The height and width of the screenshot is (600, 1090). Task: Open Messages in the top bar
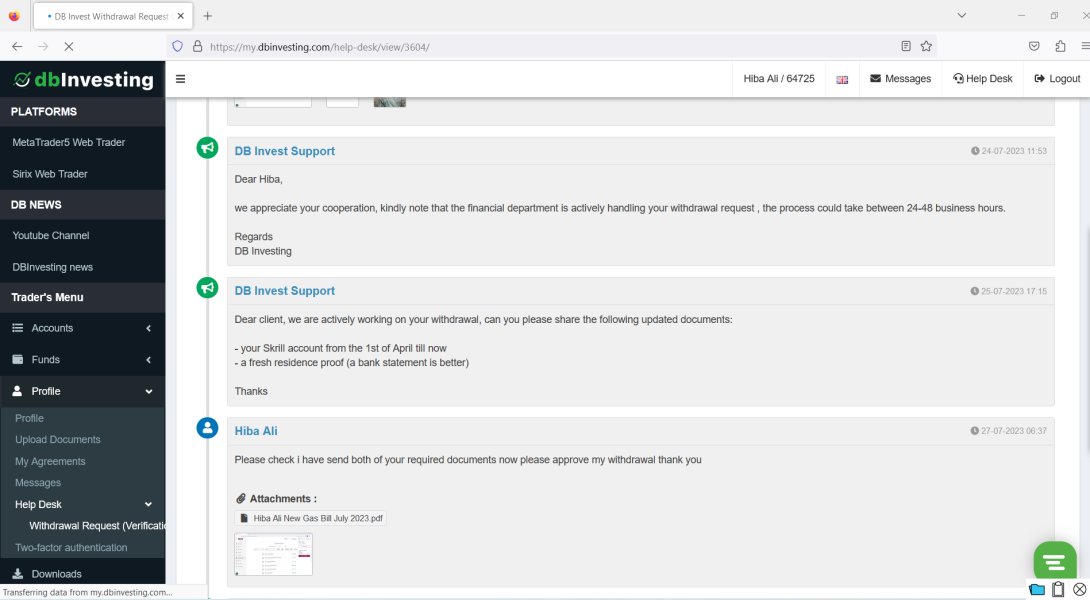pos(900,79)
